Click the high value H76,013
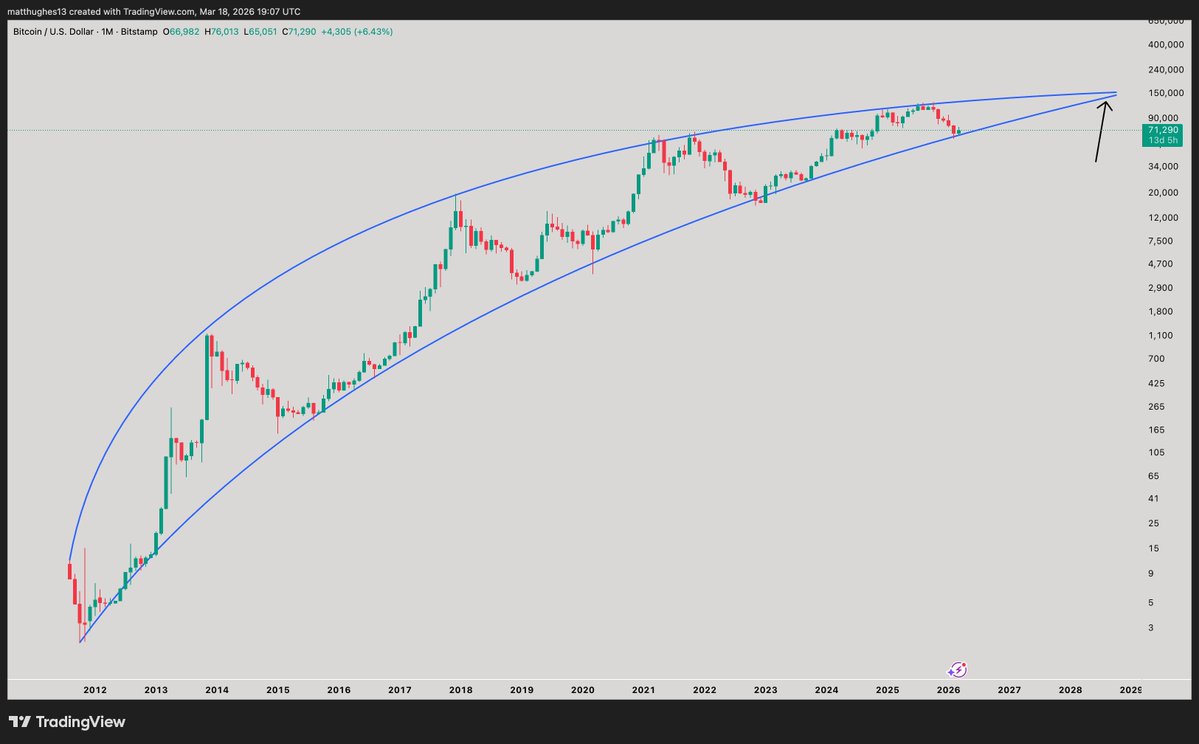 pos(222,31)
